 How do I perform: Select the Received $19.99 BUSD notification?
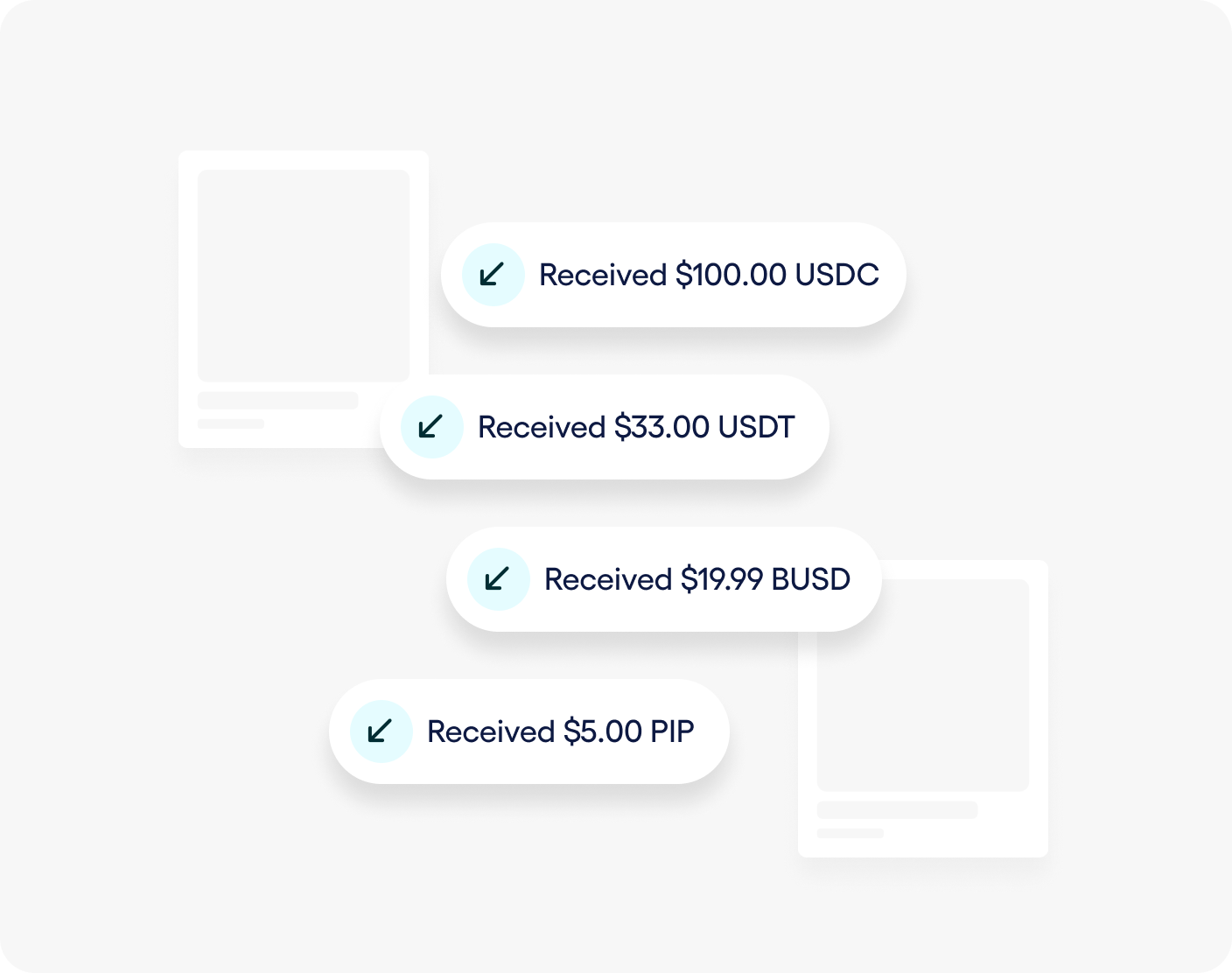click(663, 579)
